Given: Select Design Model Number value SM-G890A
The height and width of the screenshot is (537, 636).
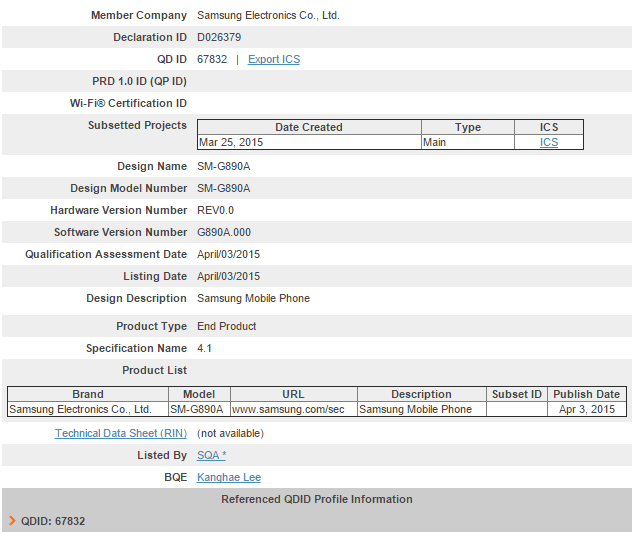Looking at the screenshot, I should coord(223,188).
